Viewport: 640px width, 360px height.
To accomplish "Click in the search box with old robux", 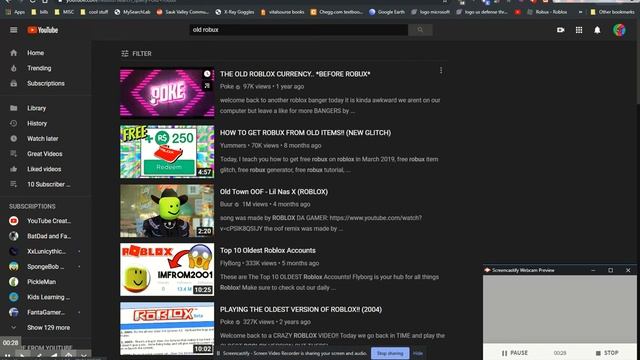I will 298,30.
